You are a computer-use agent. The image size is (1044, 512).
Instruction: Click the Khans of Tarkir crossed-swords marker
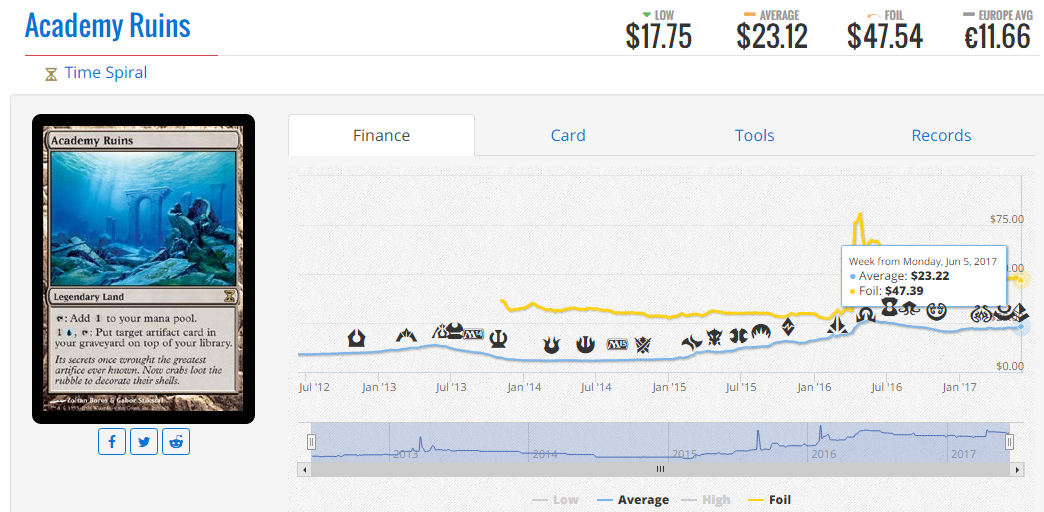tap(643, 344)
